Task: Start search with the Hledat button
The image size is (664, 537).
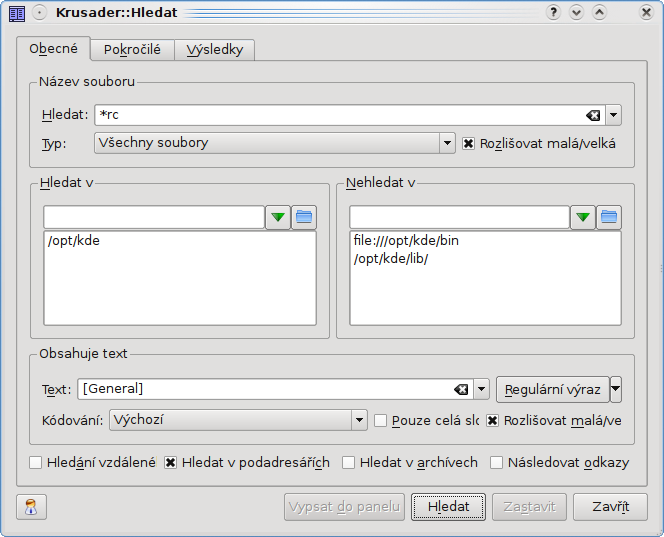Action: [x=448, y=507]
